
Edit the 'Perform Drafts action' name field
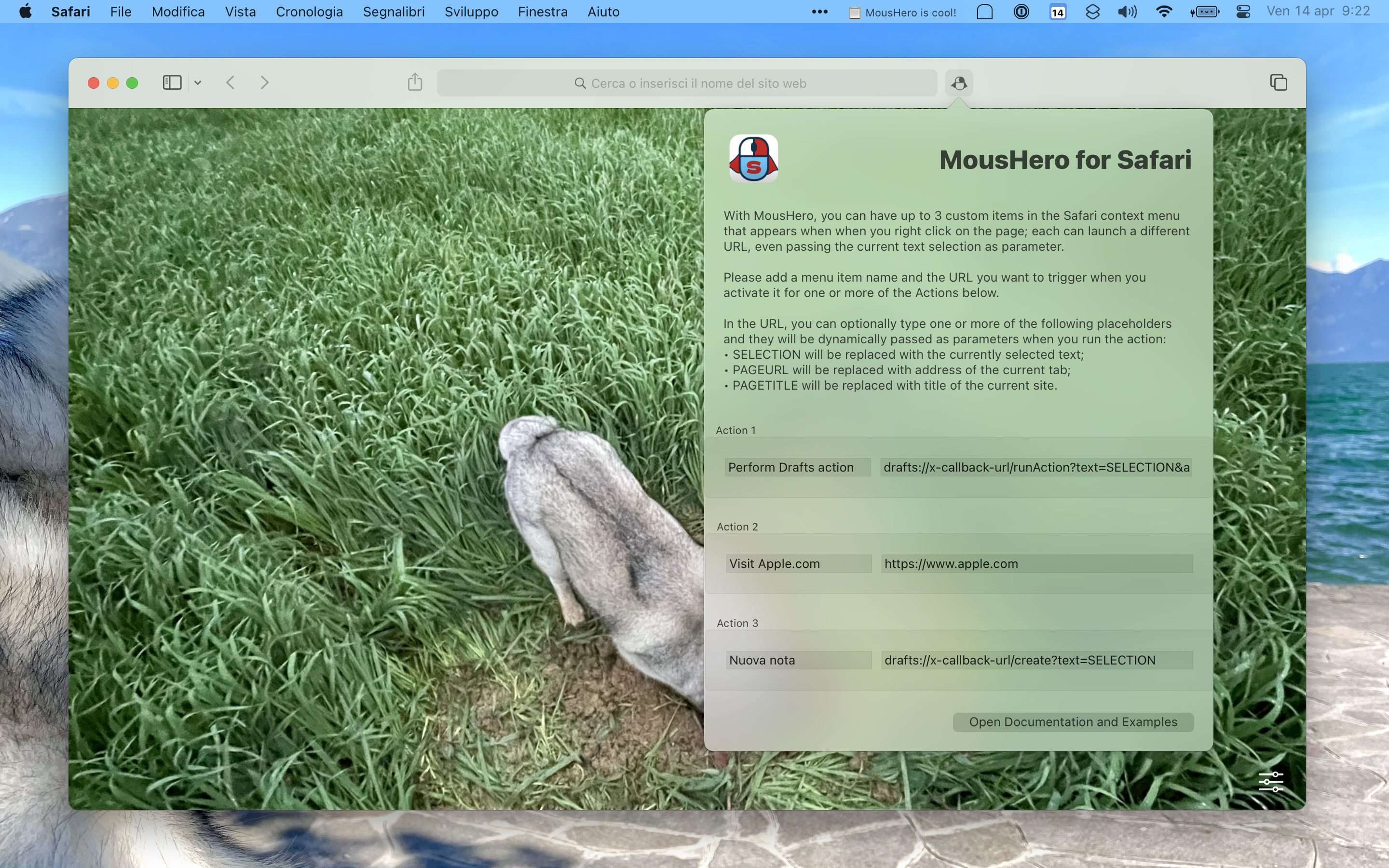(x=798, y=467)
